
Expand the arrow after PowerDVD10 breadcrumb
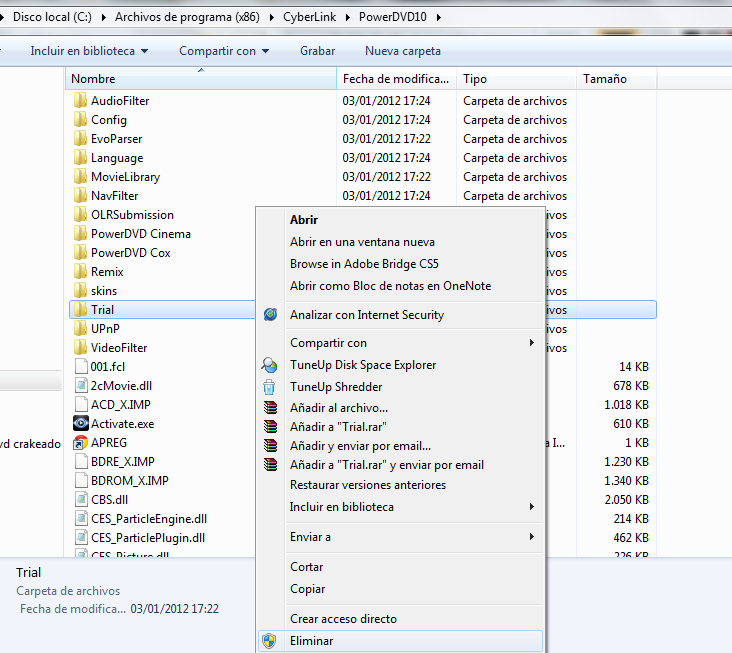coord(438,17)
